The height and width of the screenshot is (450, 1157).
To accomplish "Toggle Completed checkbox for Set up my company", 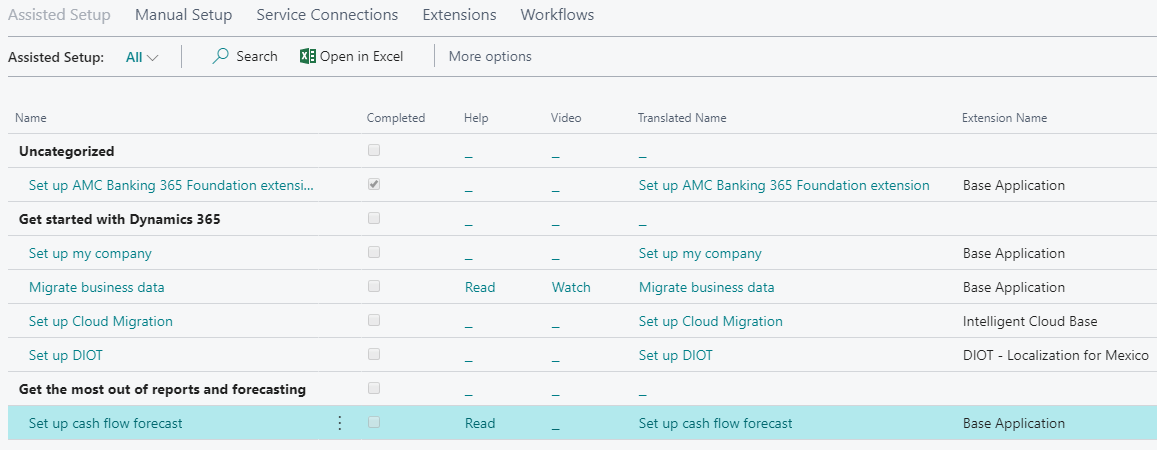I will pyautogui.click(x=374, y=253).
